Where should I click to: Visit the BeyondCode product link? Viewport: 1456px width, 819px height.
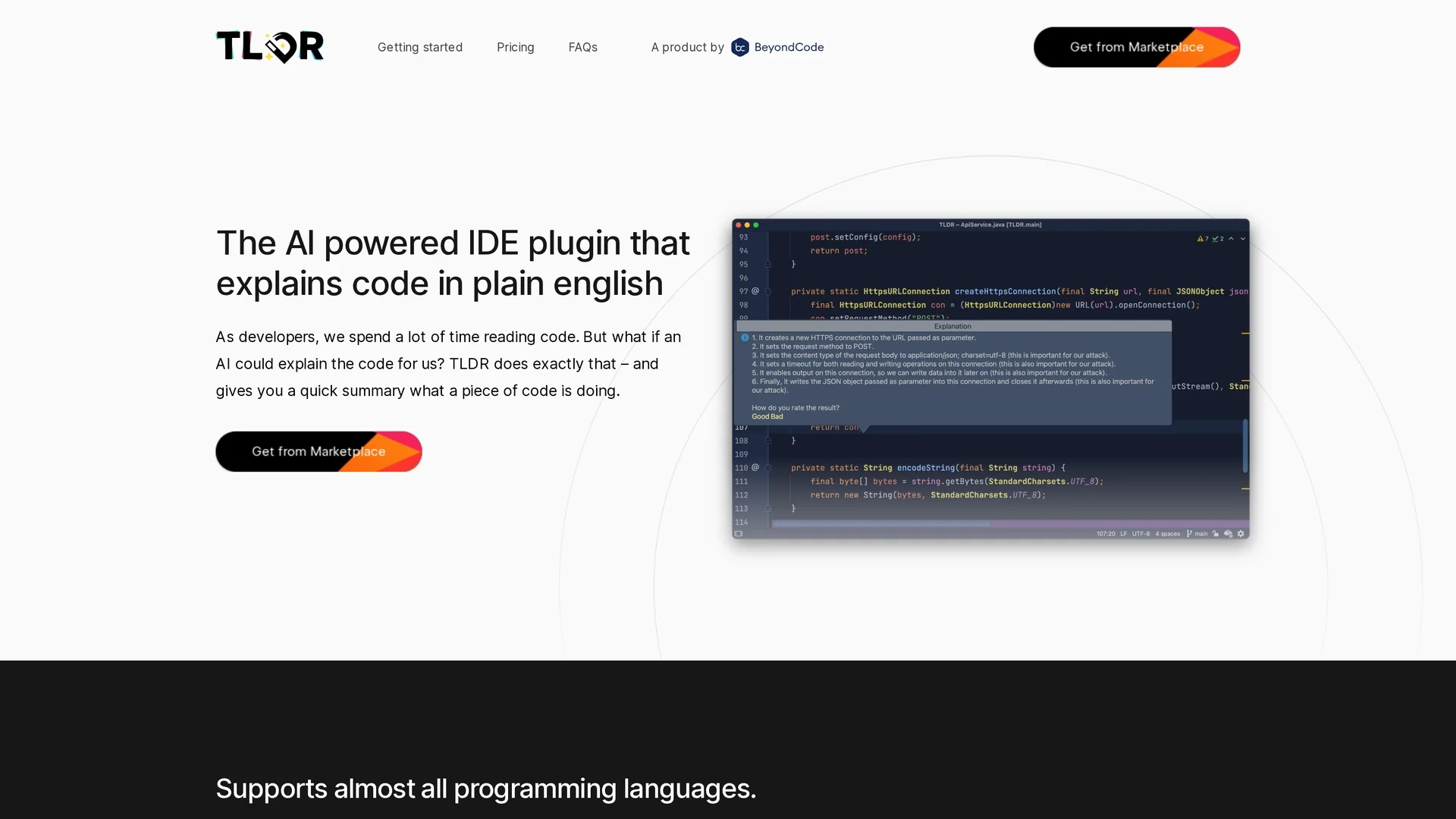coord(777,47)
